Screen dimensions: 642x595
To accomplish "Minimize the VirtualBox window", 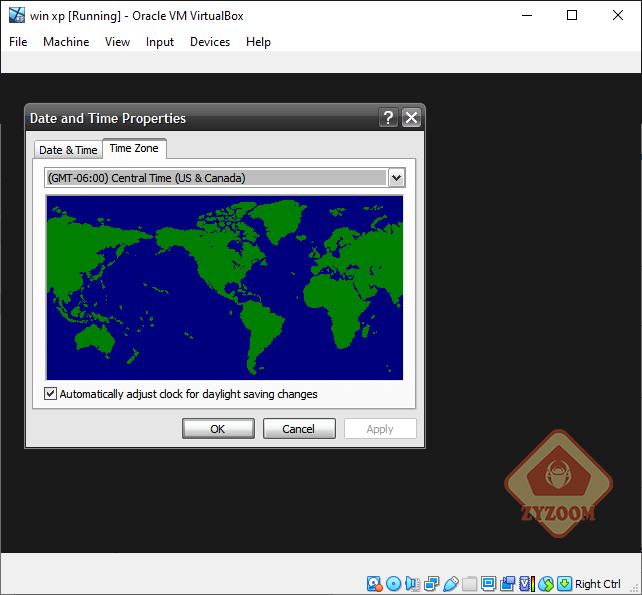I will 527,16.
